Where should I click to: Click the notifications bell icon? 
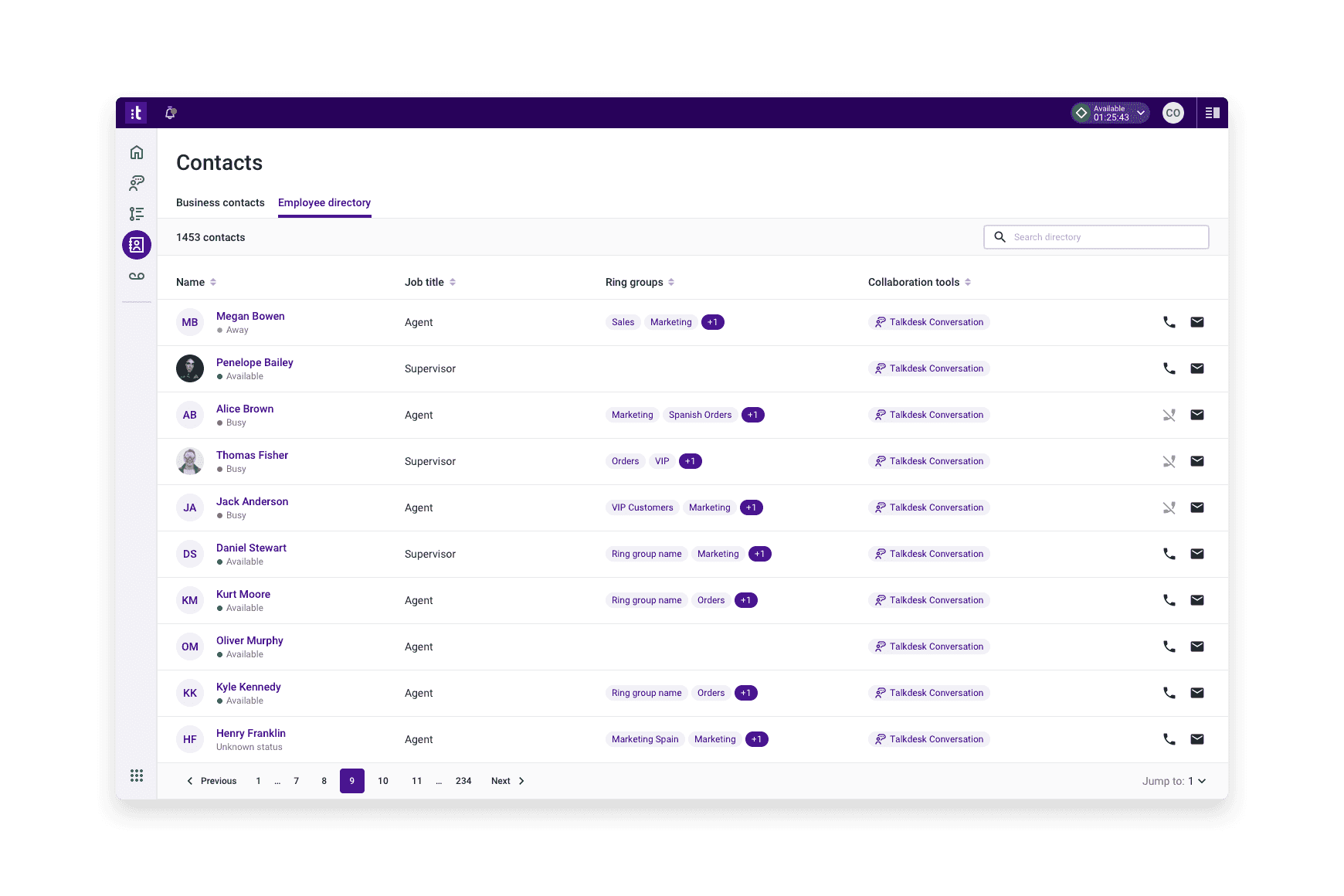(x=171, y=113)
